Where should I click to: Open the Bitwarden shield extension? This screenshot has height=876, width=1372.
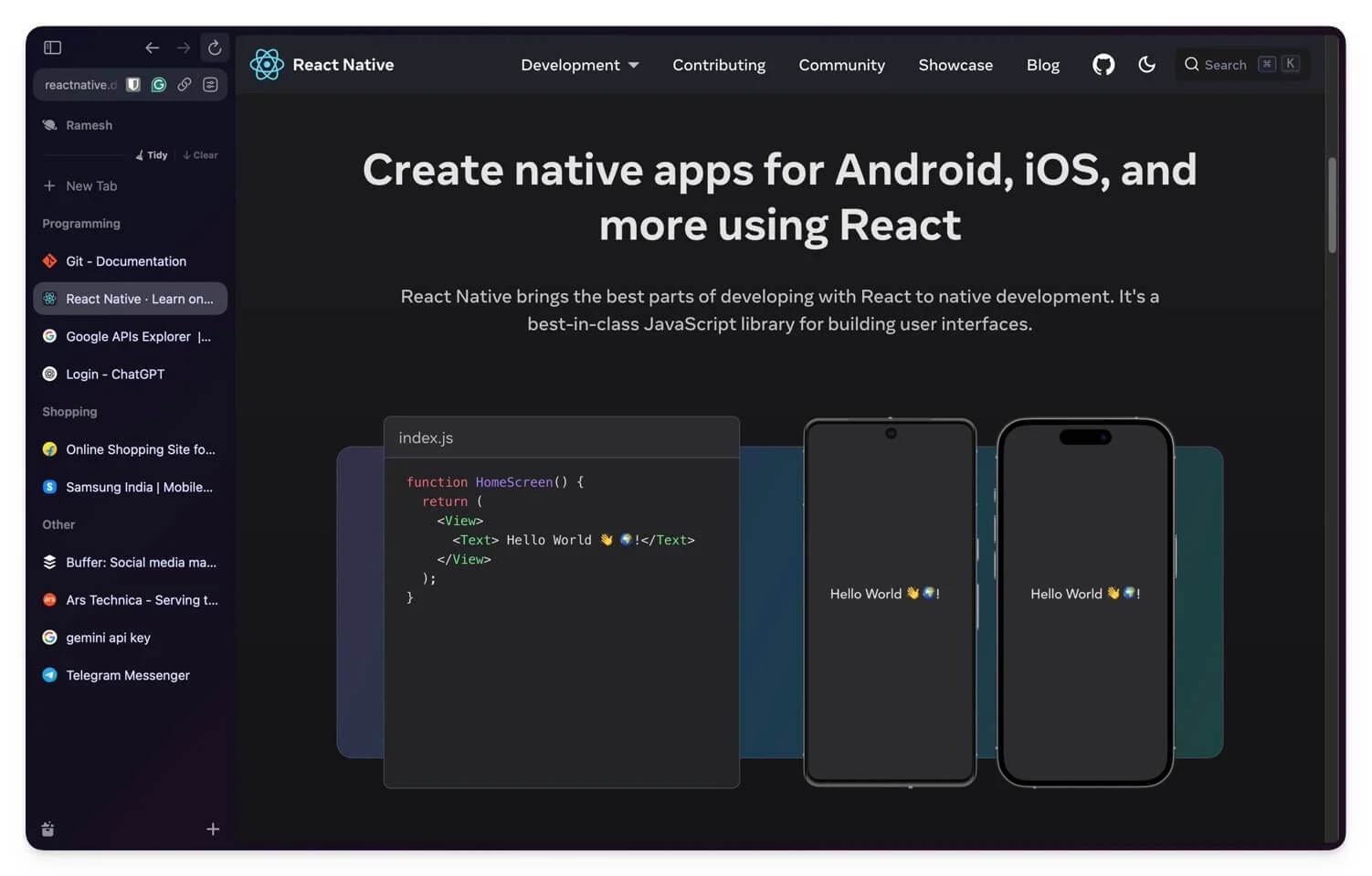(x=133, y=85)
